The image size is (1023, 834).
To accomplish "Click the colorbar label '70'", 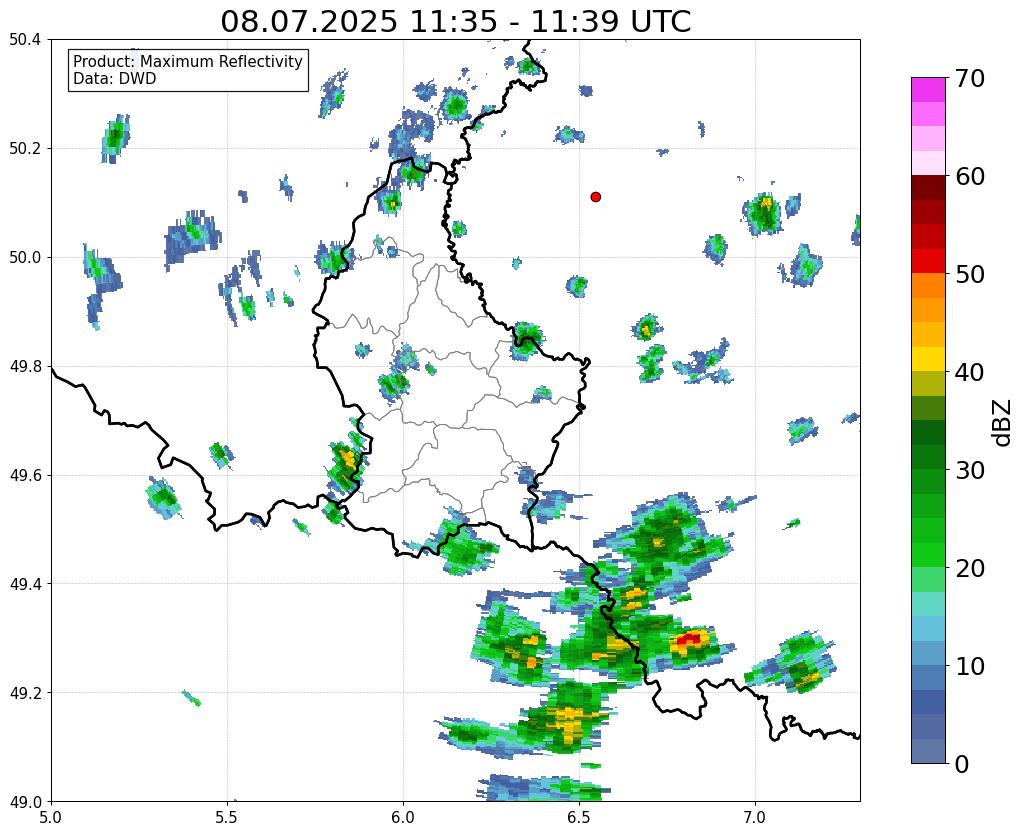I will pyautogui.click(x=968, y=78).
